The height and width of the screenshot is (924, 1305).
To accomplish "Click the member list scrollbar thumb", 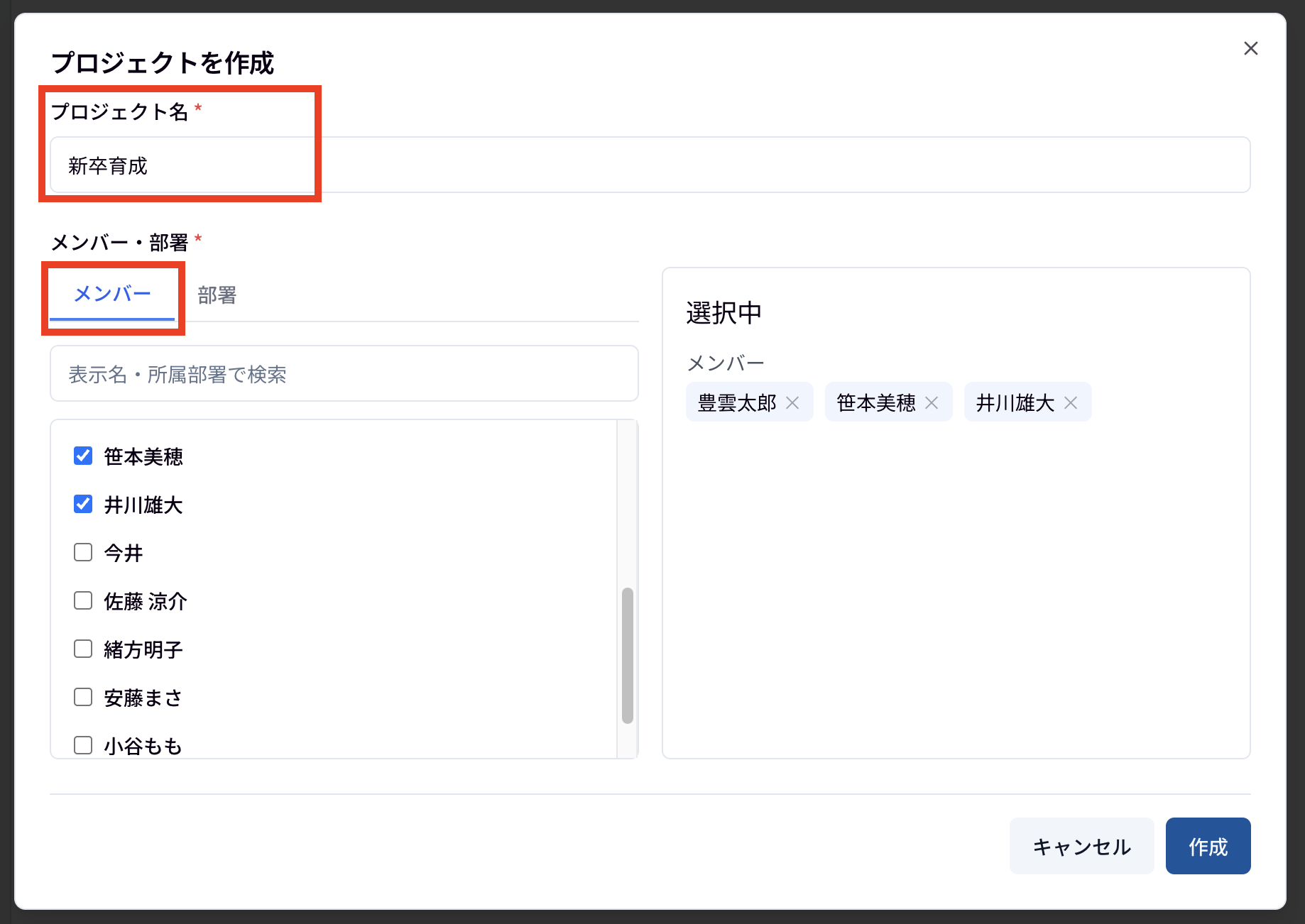I will coord(627,654).
